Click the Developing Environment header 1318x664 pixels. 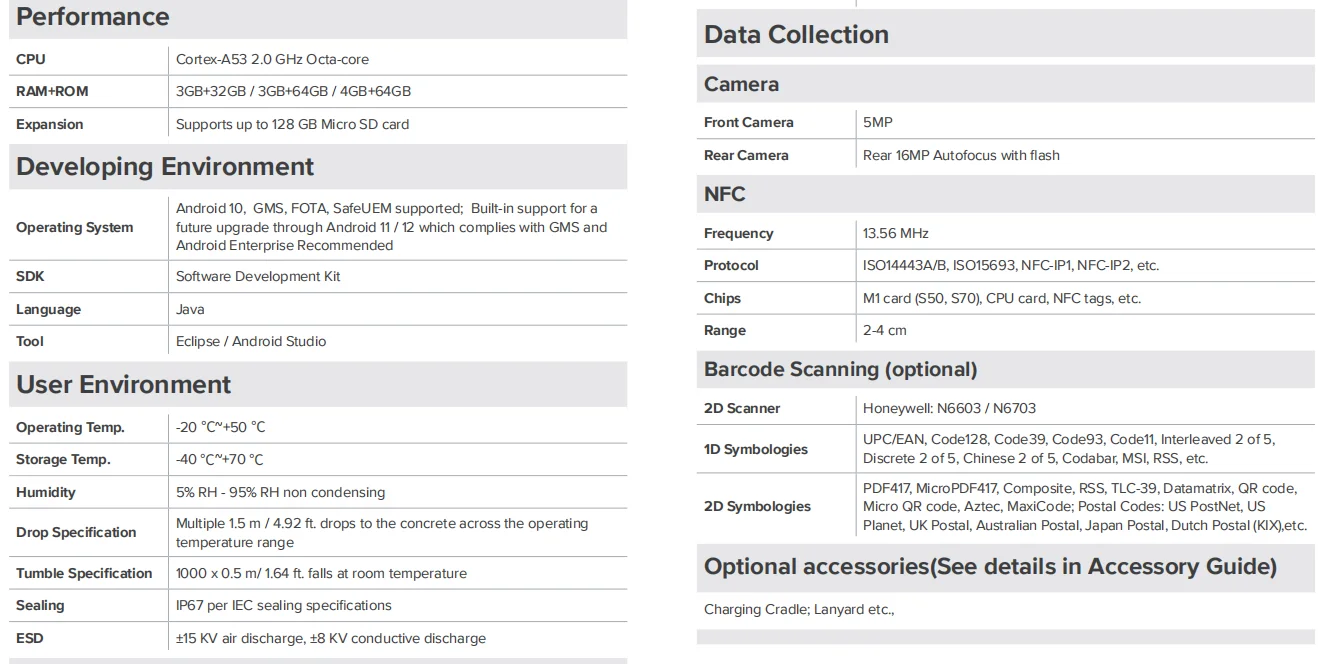coord(163,166)
